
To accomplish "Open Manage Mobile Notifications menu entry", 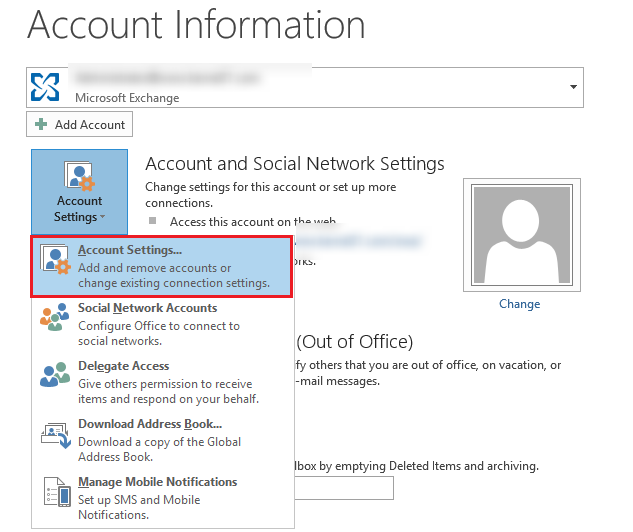I will 163,498.
